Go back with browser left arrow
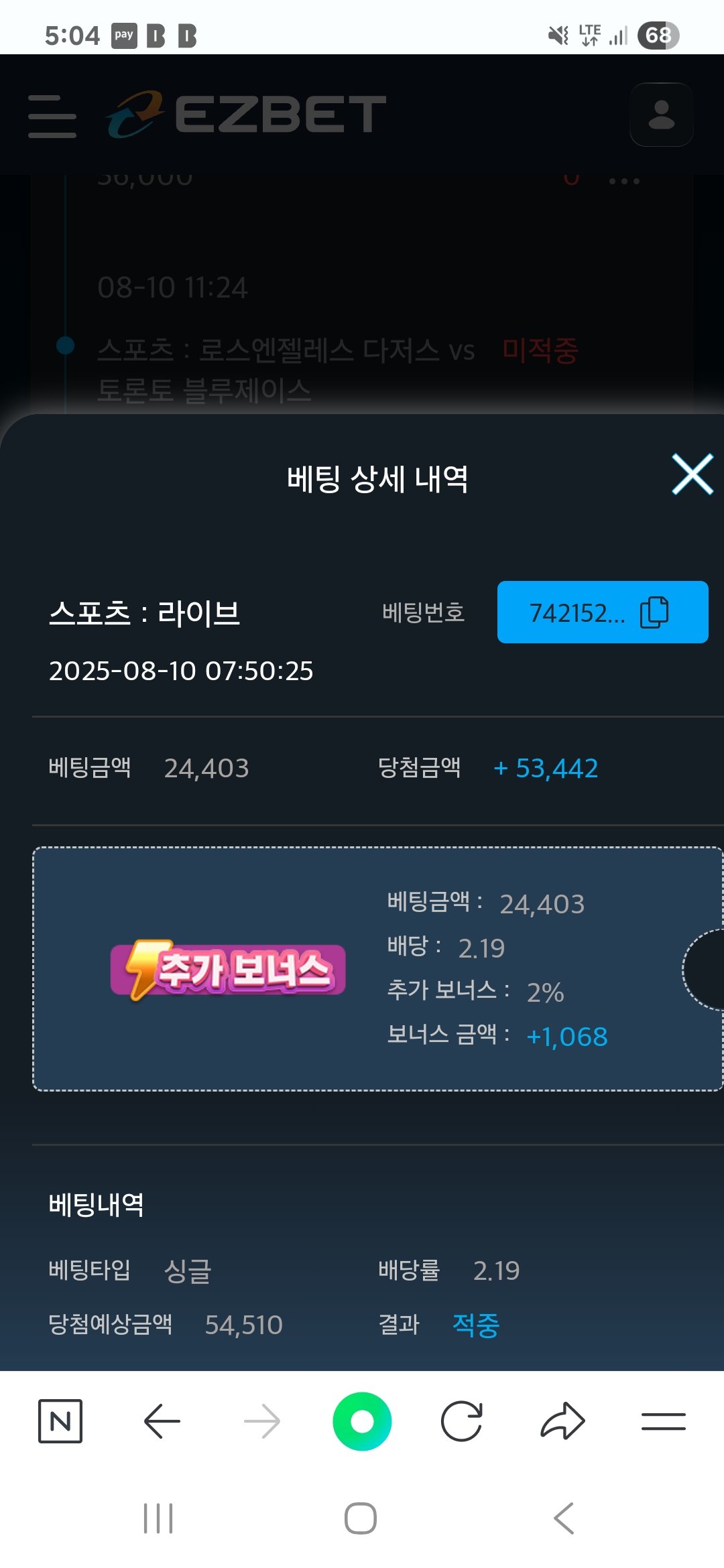 (x=162, y=1421)
